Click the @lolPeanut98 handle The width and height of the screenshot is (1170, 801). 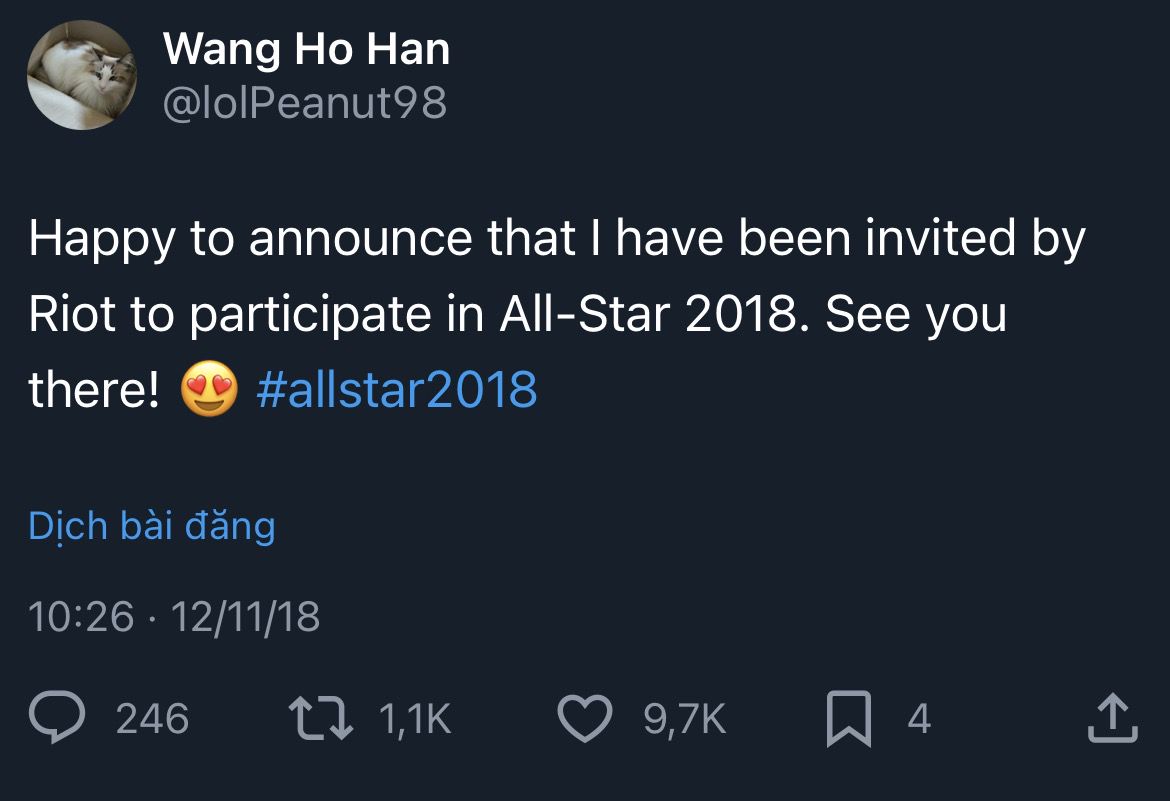(x=304, y=102)
